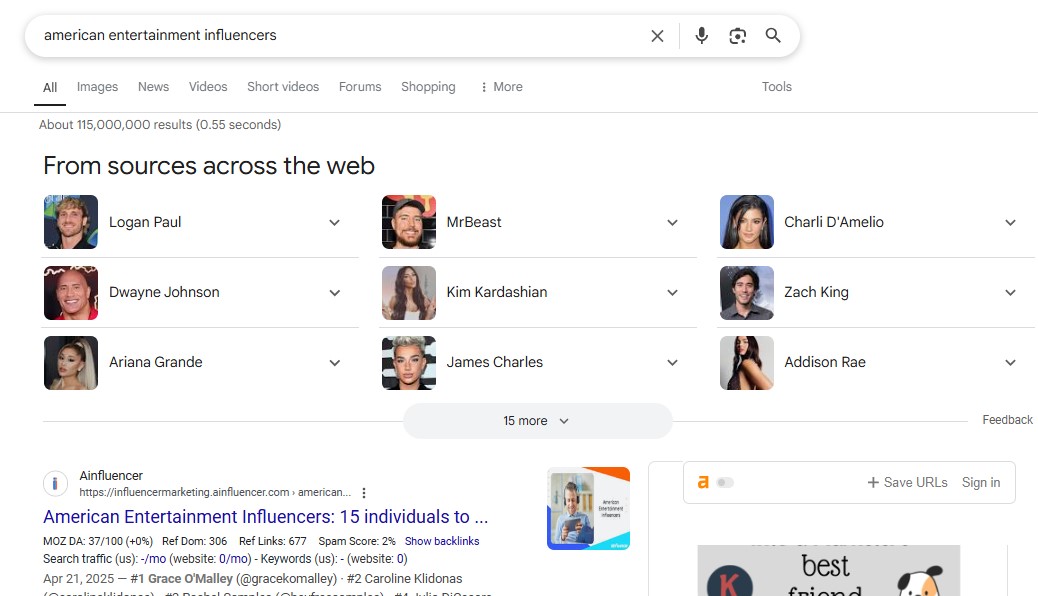Show 15 more influencers
This screenshot has height=596, width=1038.
pyautogui.click(x=538, y=421)
